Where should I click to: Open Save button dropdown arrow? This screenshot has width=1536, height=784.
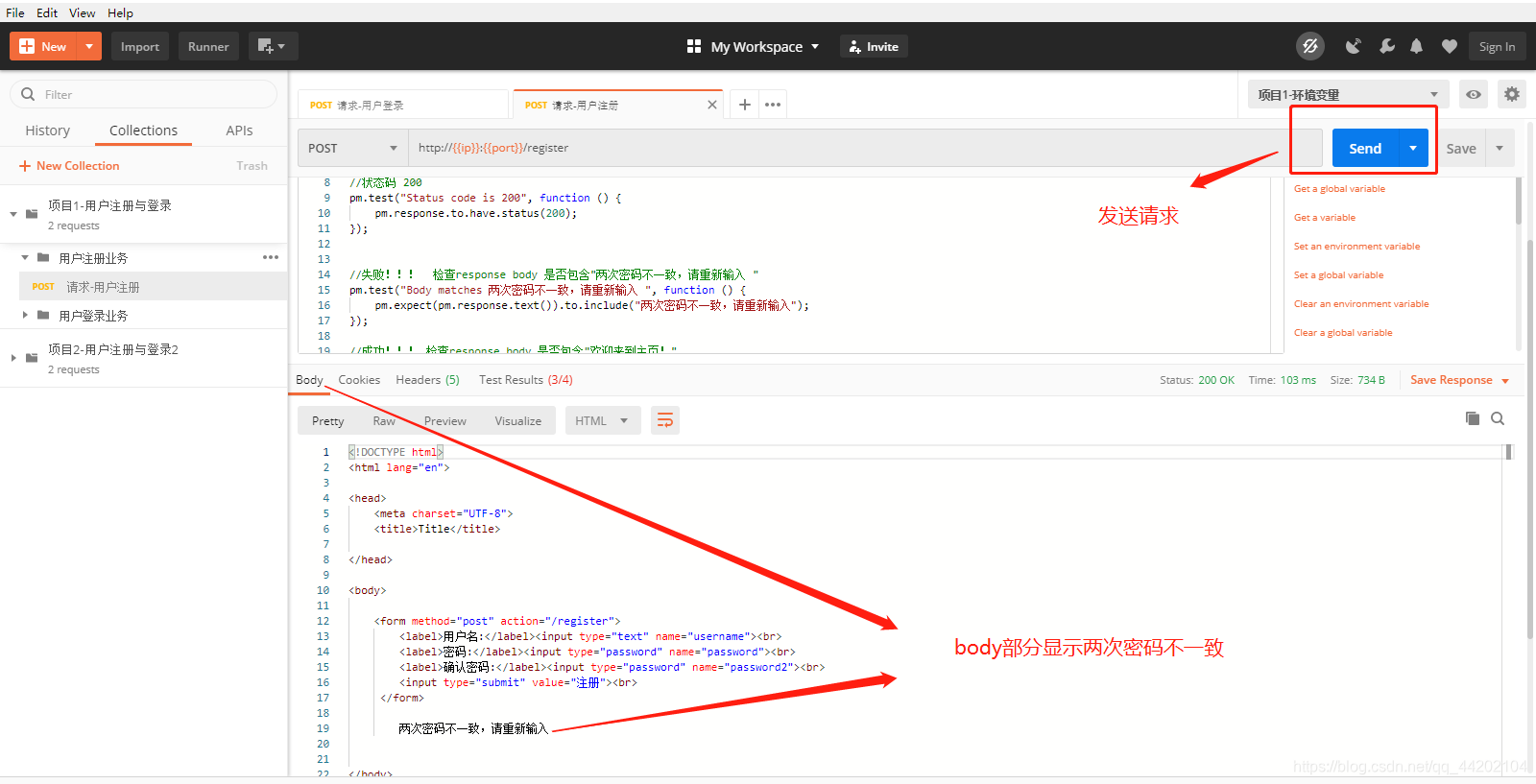click(x=1500, y=148)
